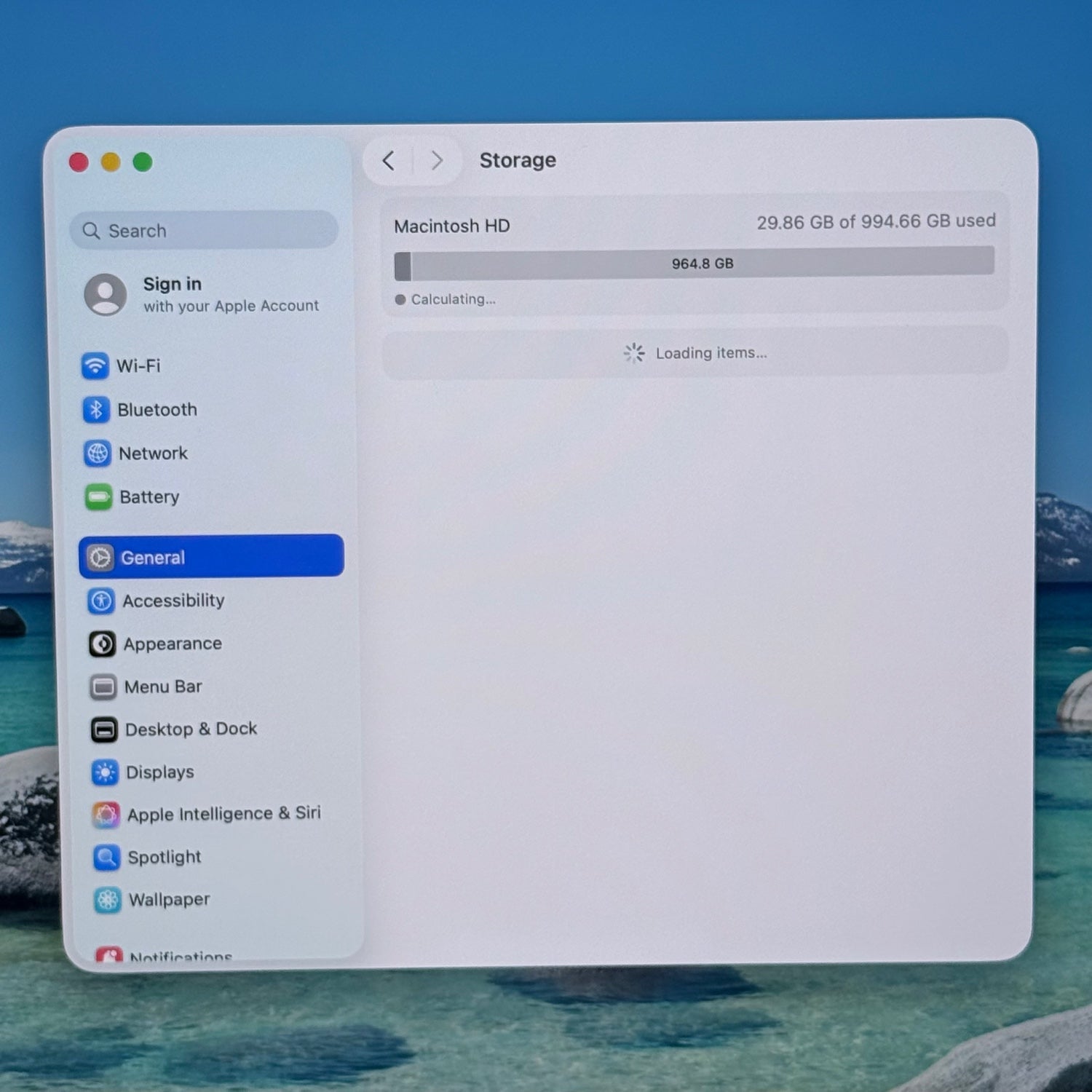Click the Macintosh HD storage usage bar
The height and width of the screenshot is (1092, 1092).
(694, 264)
